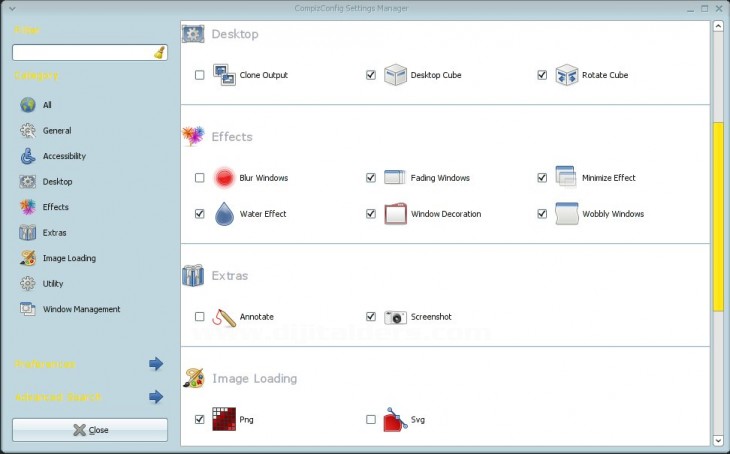The height and width of the screenshot is (454, 730).
Task: Expand the Preferences arrow
Action: 156,364
